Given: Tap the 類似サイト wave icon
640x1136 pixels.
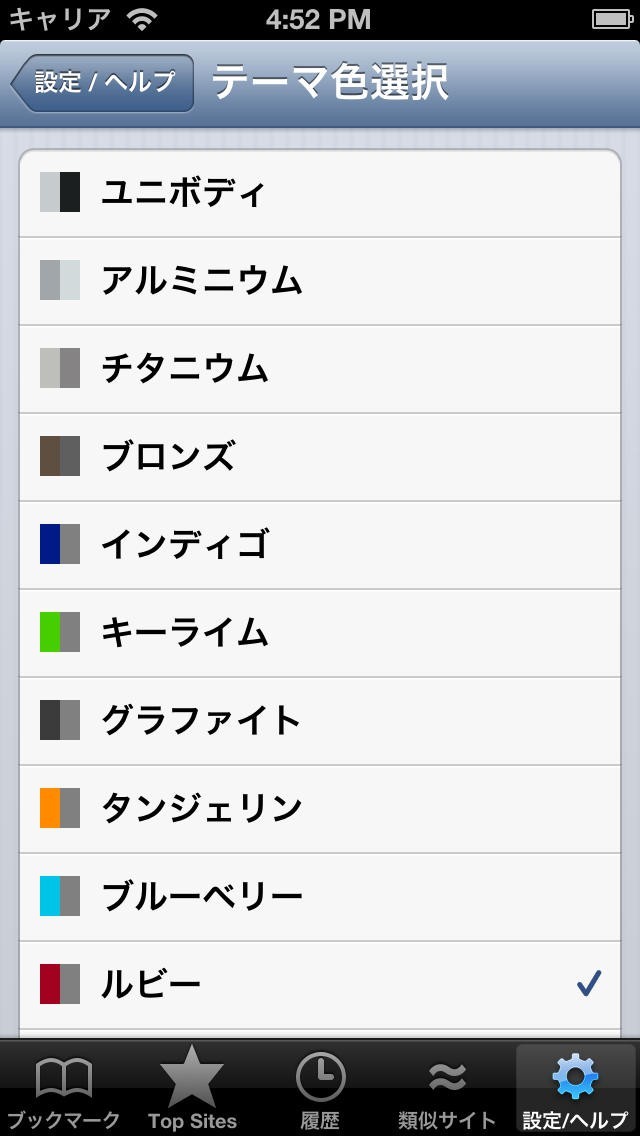Looking at the screenshot, I should pyautogui.click(x=446, y=1078).
